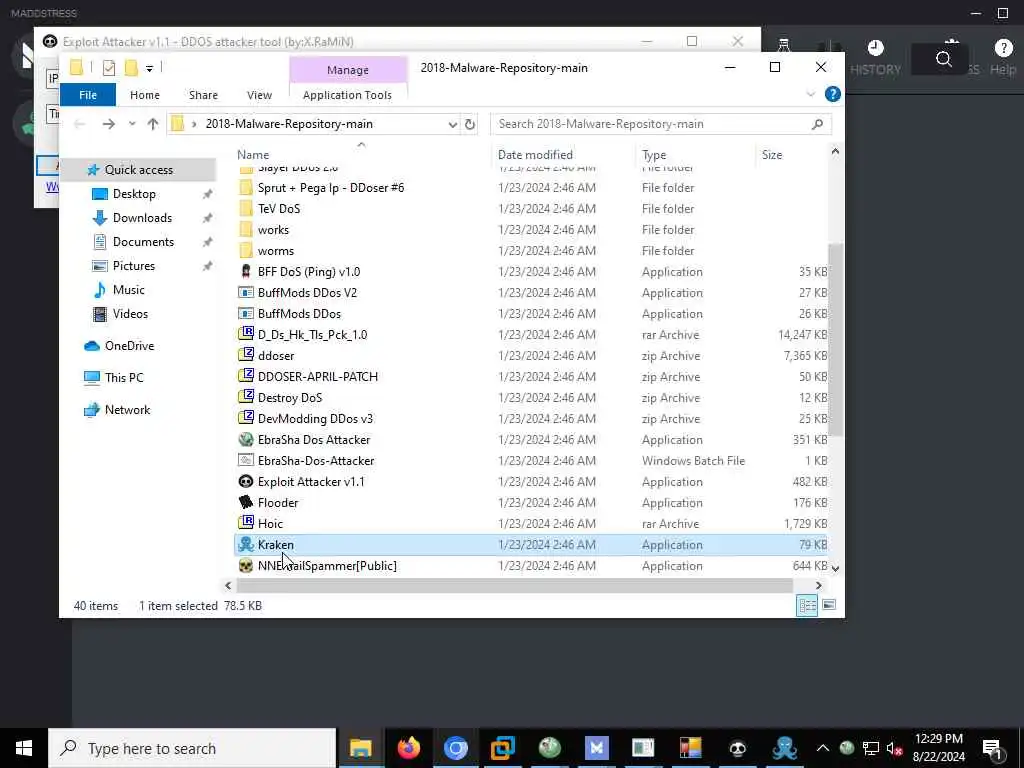Screen dimensions: 1024x768
Task: Select the NNEmailSpammer[Public] skull icon
Action: tap(246, 566)
